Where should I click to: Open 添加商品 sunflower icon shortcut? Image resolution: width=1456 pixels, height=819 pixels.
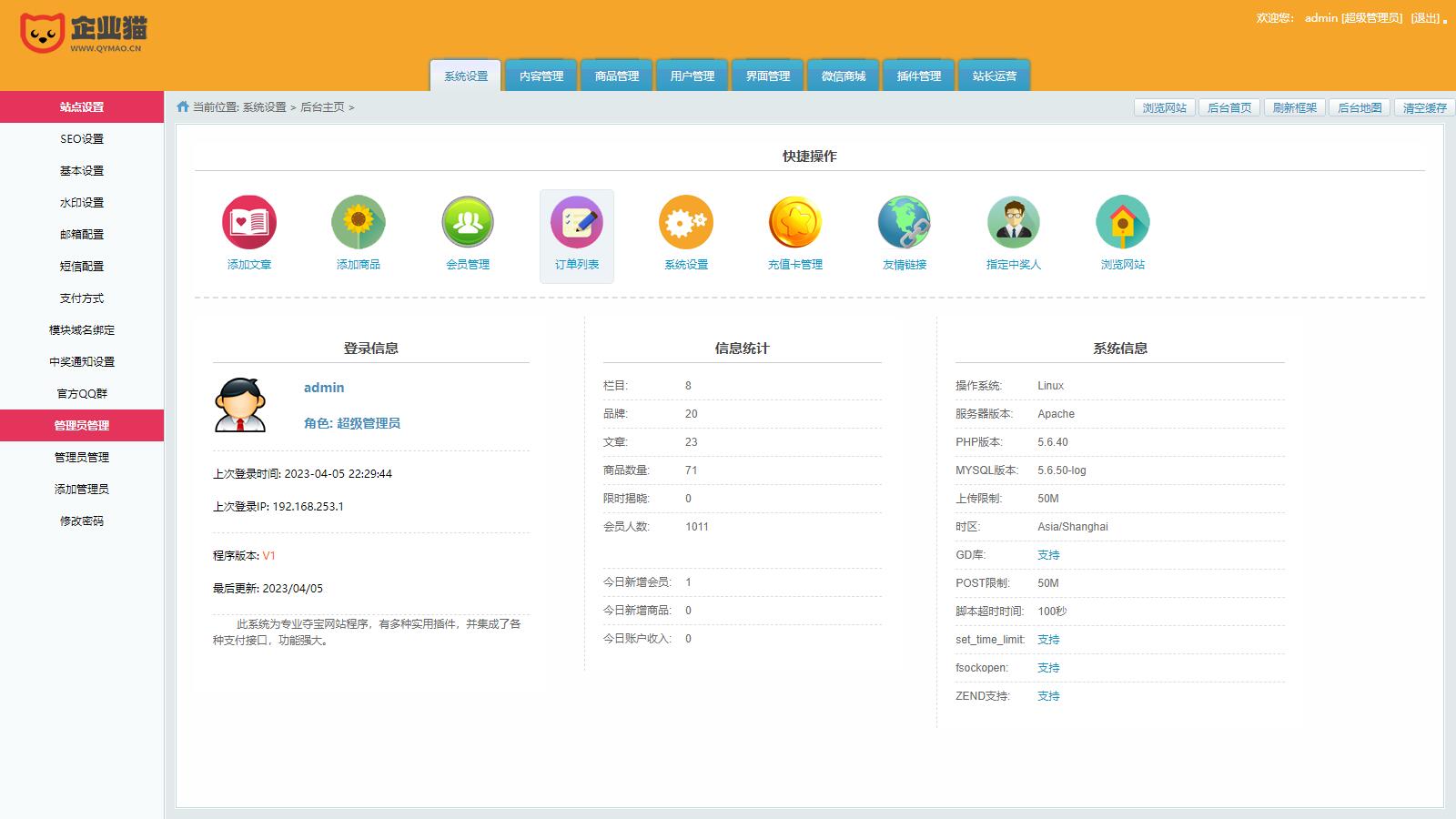tap(358, 222)
